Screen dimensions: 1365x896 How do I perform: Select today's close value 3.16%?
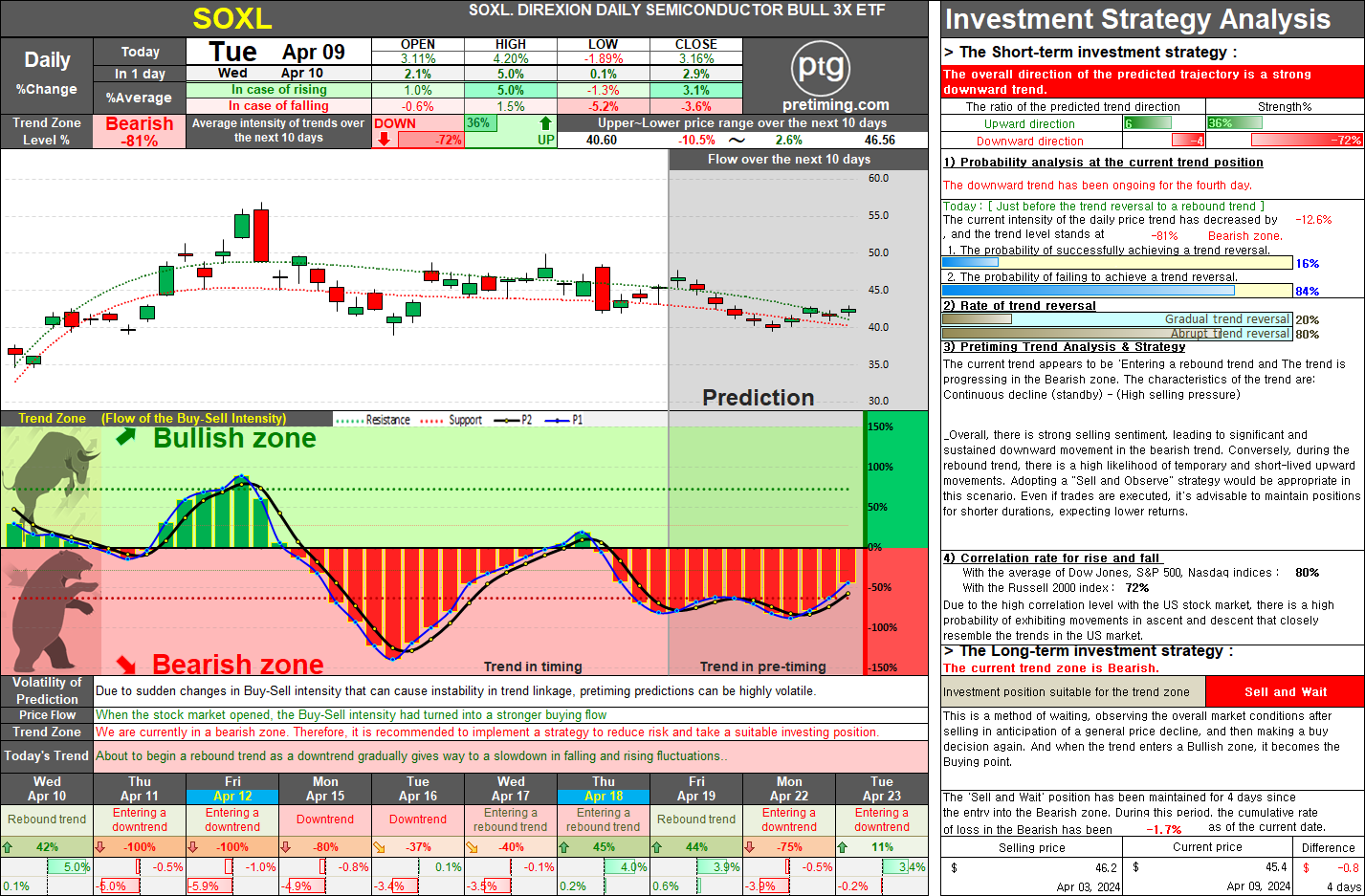click(x=695, y=58)
